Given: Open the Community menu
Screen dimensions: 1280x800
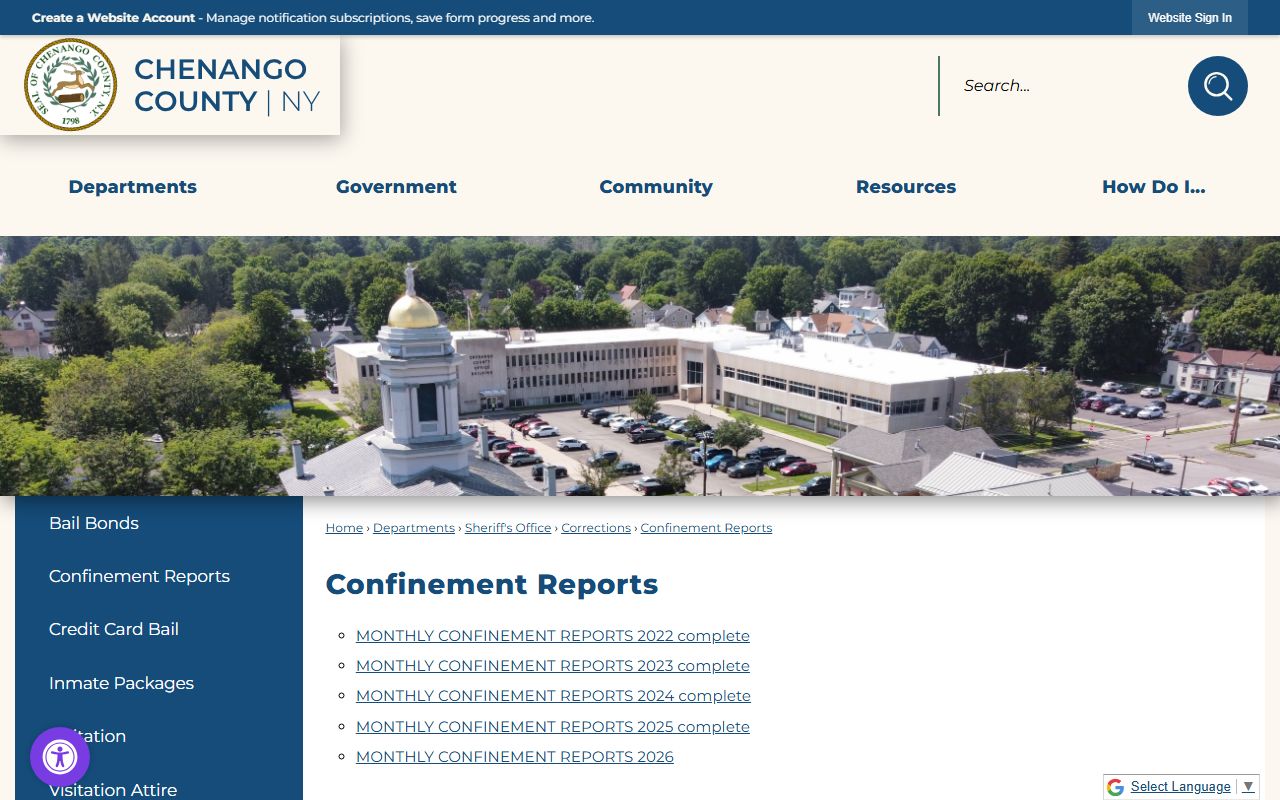Looking at the screenshot, I should click(x=656, y=187).
